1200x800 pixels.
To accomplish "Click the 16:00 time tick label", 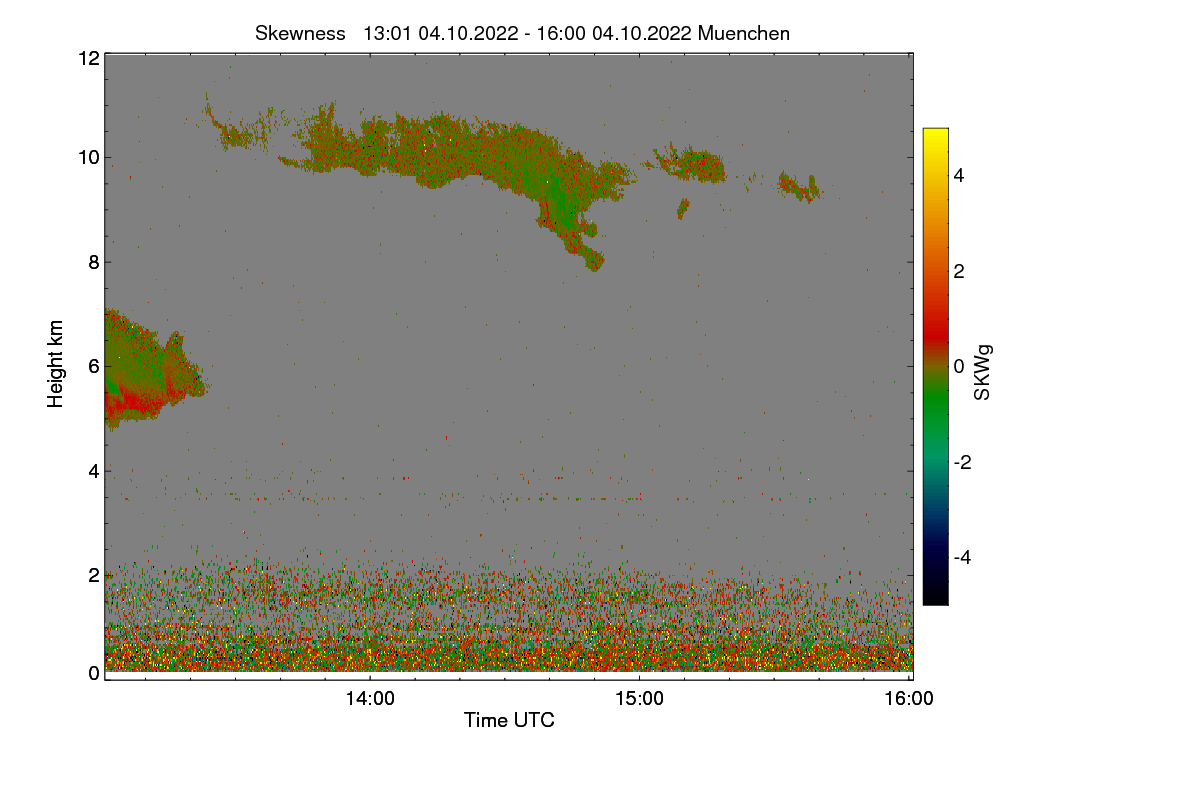I will (909, 699).
